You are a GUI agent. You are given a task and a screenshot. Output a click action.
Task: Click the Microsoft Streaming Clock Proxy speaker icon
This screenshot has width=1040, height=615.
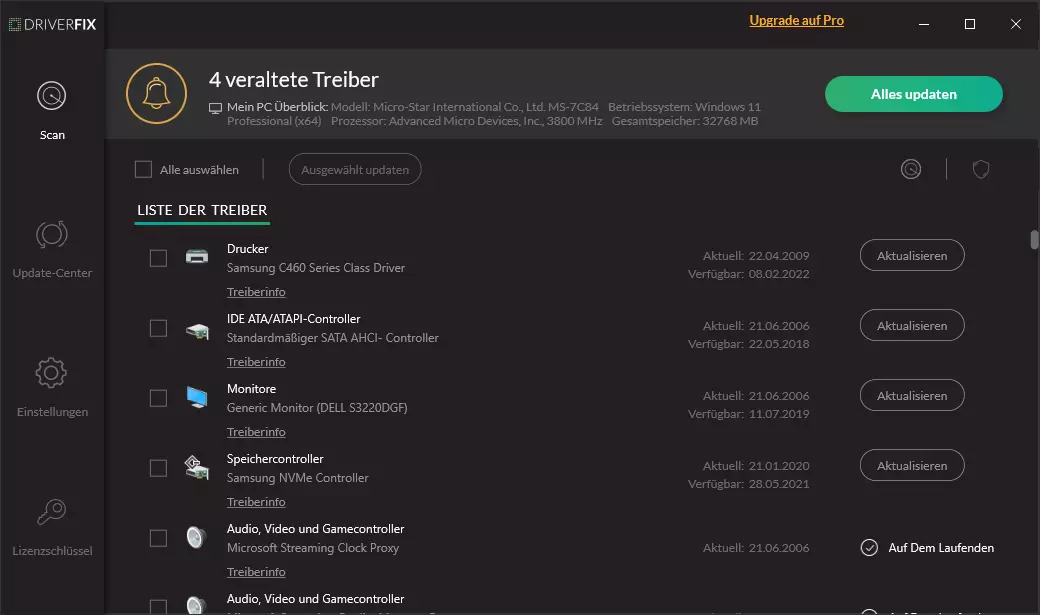(196, 537)
